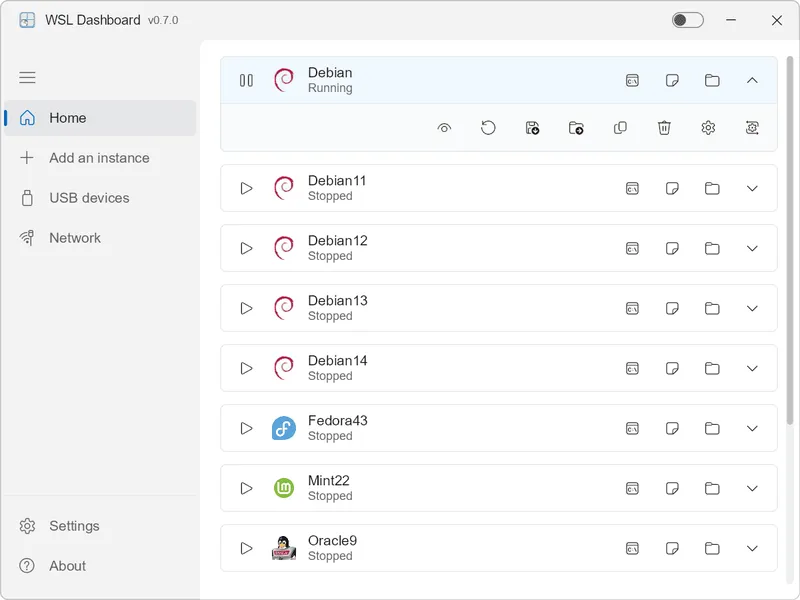Open terminal for Debian11
Image resolution: width=800 pixels, height=600 pixels.
632,189
